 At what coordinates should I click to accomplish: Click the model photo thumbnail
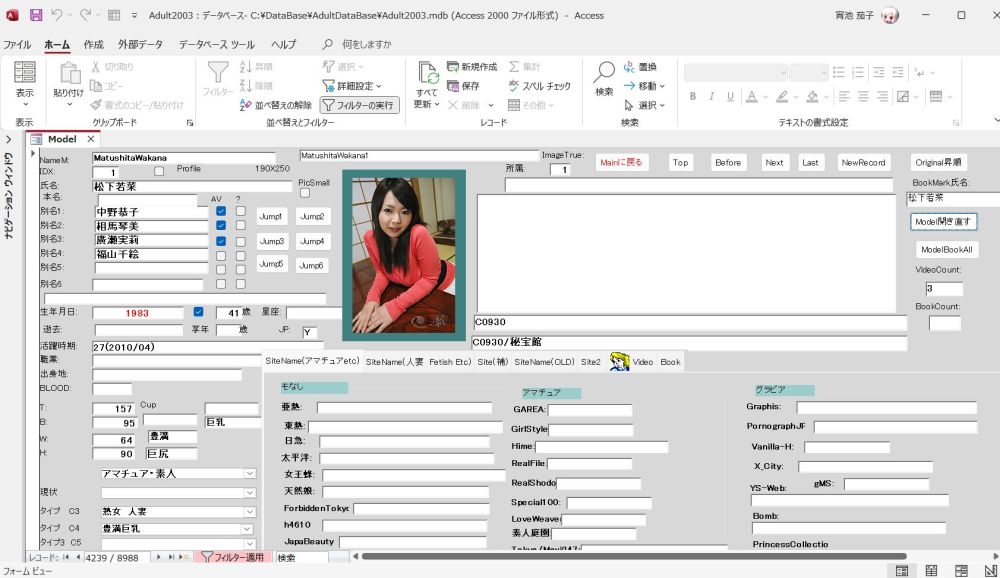403,255
